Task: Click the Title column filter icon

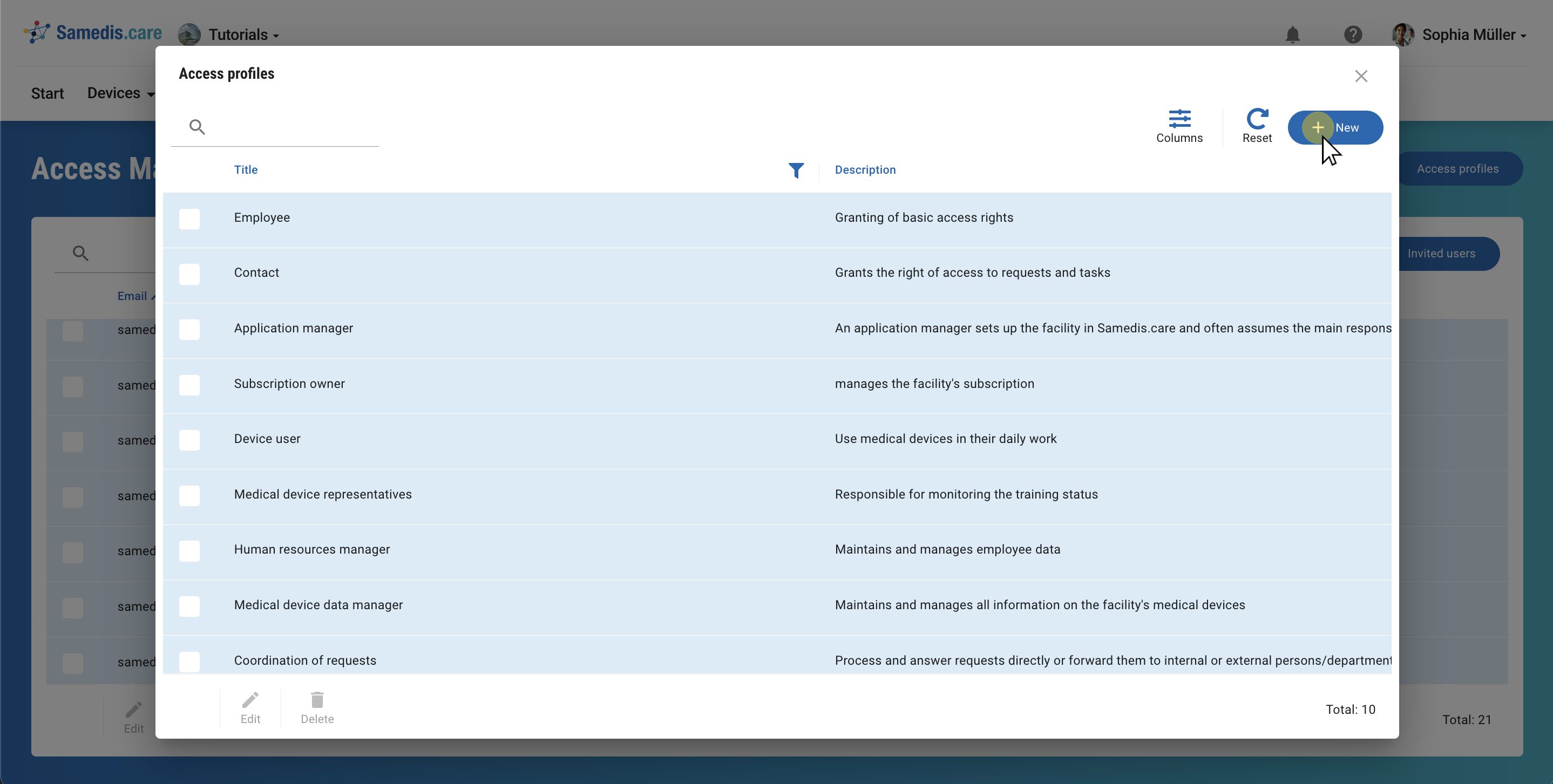Action: [796, 171]
